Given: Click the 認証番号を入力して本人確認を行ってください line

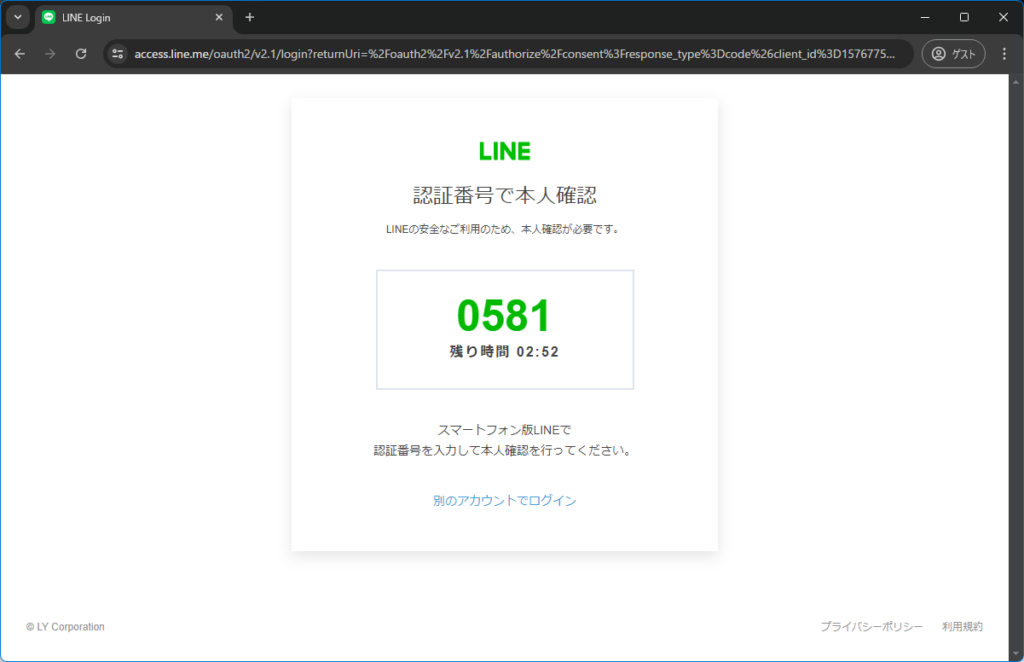Looking at the screenshot, I should point(504,450).
